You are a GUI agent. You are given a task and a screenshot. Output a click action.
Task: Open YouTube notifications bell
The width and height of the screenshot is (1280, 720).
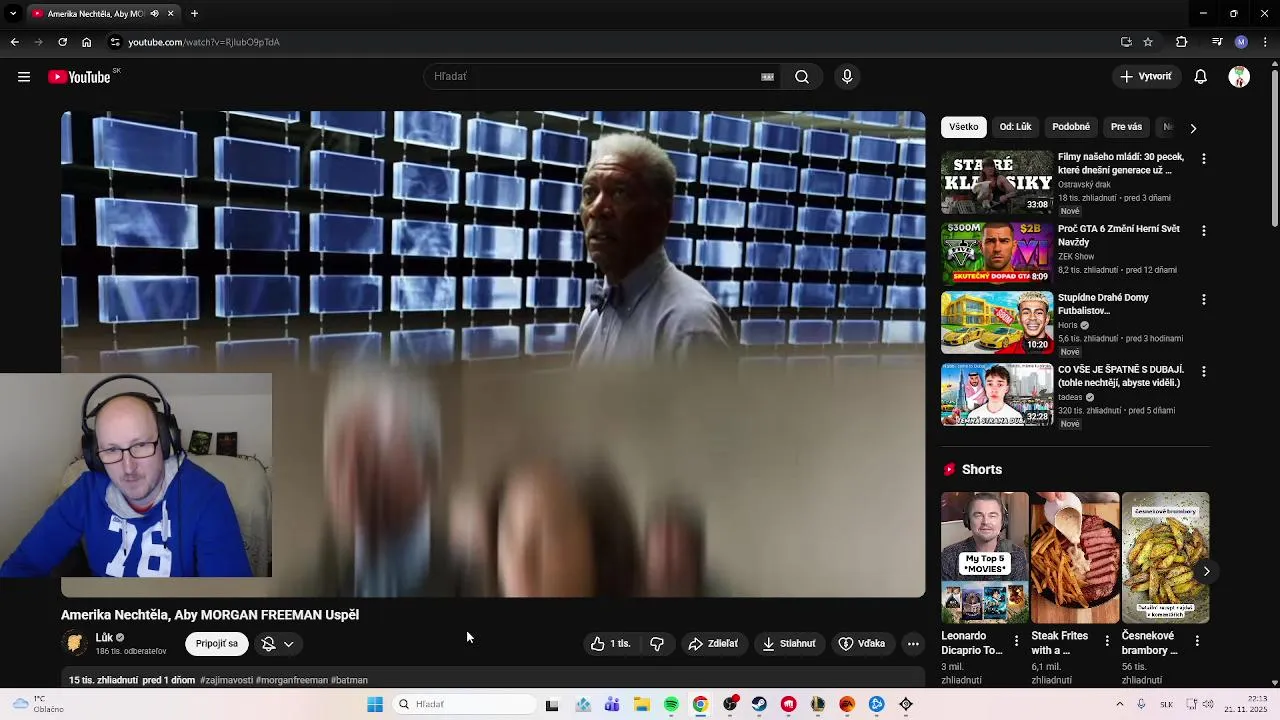1201,77
